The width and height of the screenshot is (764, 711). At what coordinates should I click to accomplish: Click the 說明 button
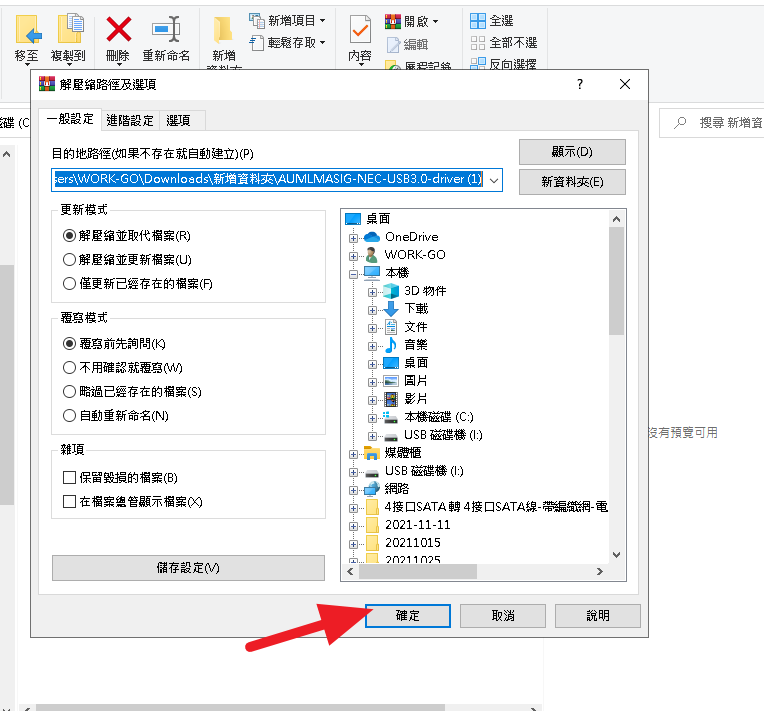(598, 616)
